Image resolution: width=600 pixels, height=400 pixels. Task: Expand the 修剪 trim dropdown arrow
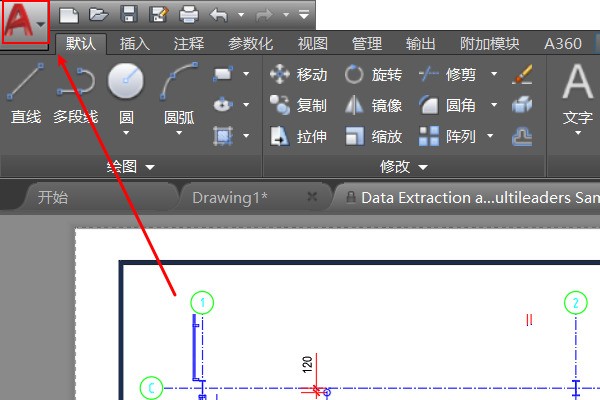pos(494,73)
